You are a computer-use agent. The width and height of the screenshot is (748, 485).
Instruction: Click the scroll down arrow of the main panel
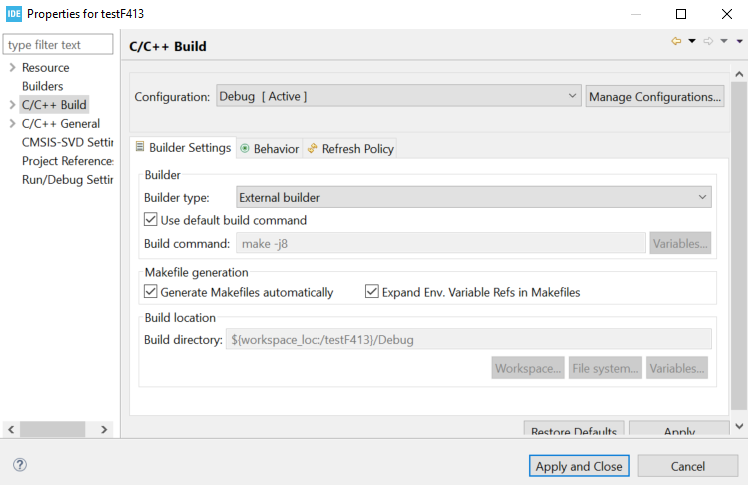tap(739, 426)
